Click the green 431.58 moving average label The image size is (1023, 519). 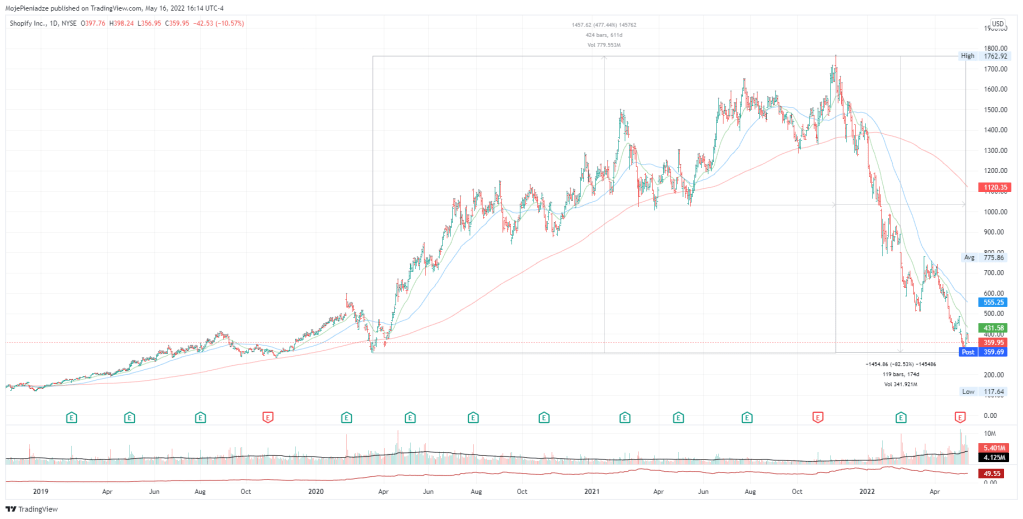click(996, 327)
